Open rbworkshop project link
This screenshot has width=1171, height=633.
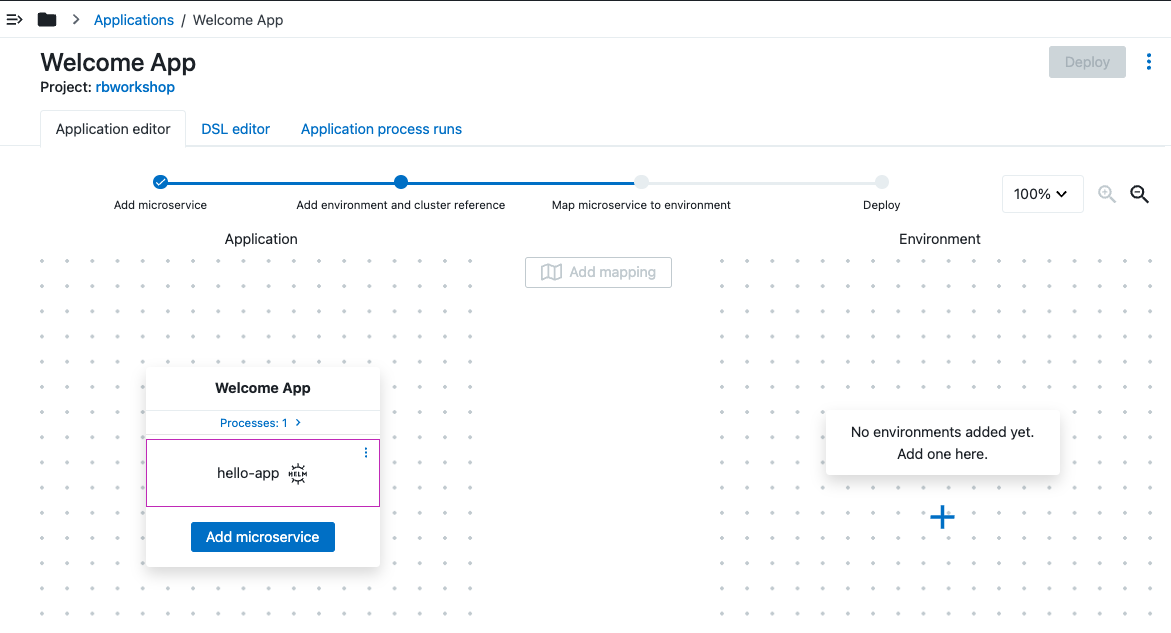[135, 87]
